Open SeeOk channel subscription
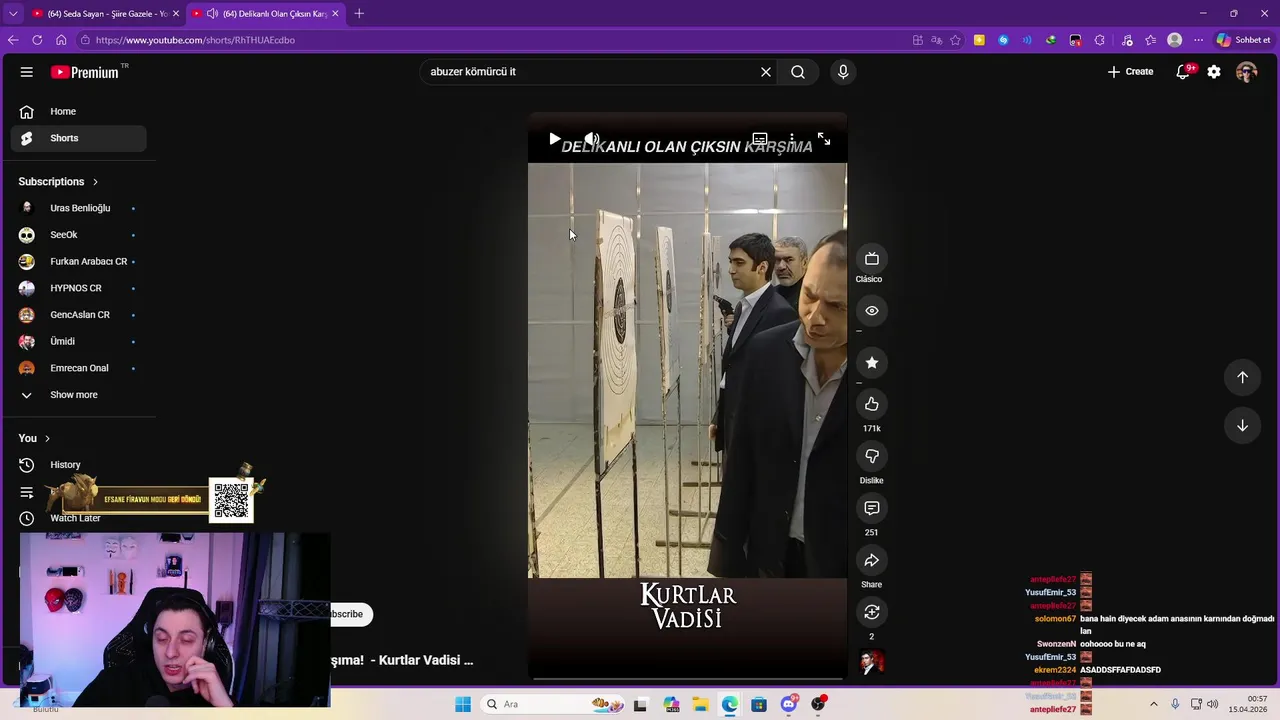1280x720 pixels. 78,235
